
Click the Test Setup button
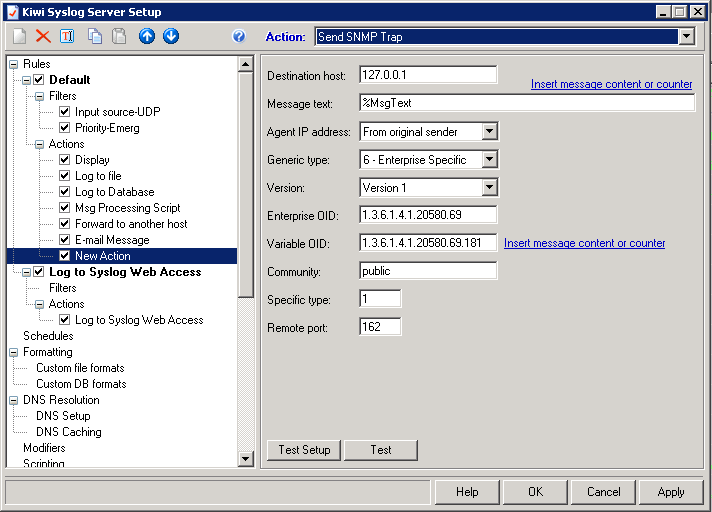pos(304,450)
